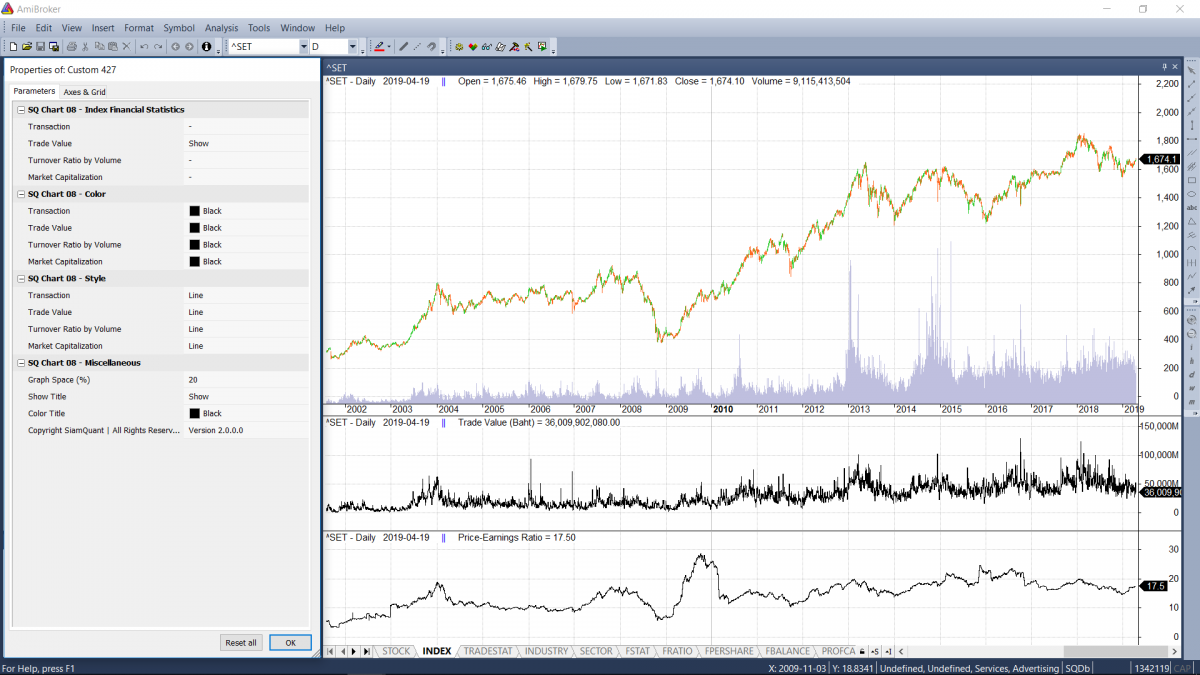Switch to the Axes & Grid tab
Image resolution: width=1200 pixels, height=675 pixels.
(x=85, y=92)
